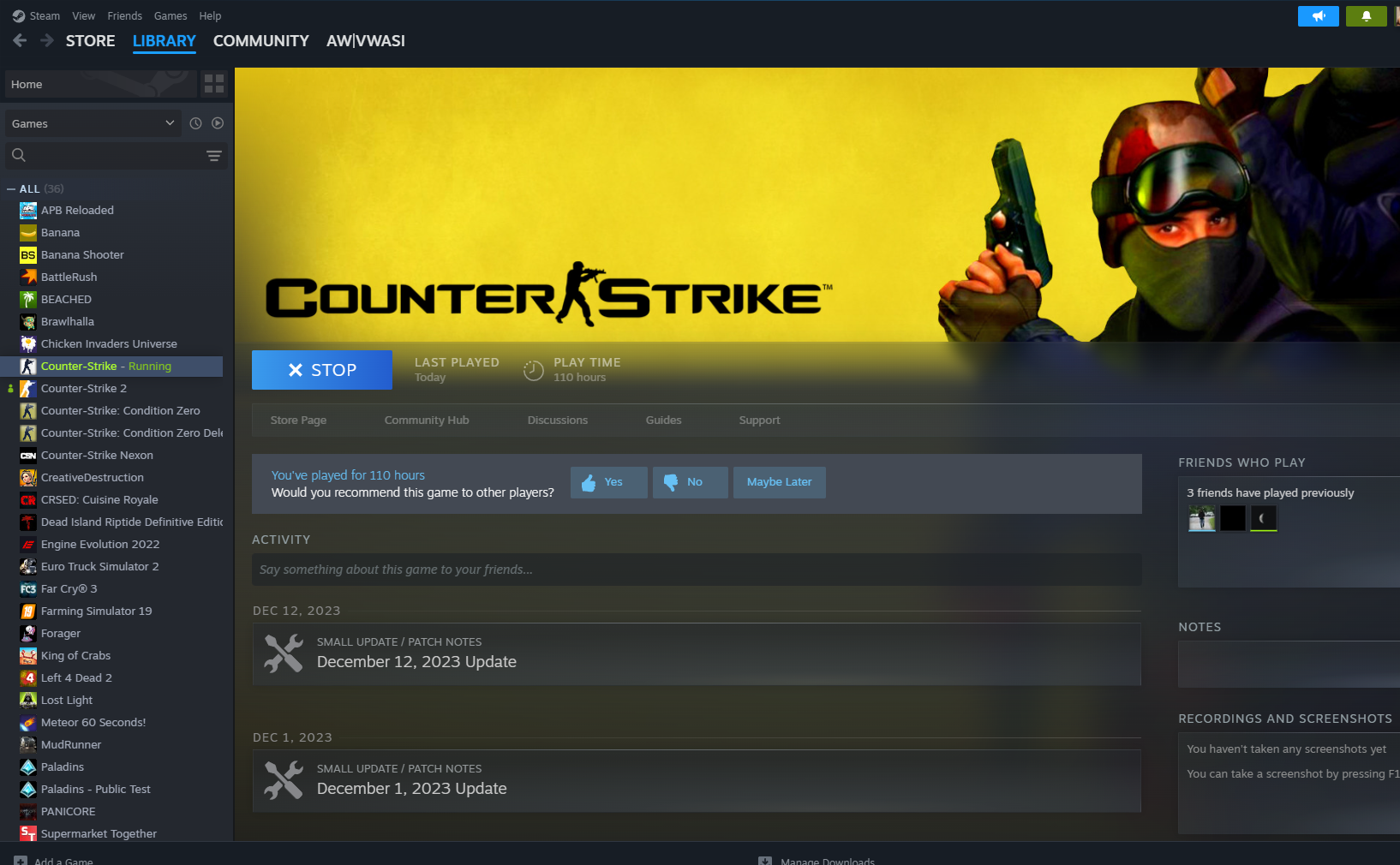Open the AW|VWASI profile menu
This screenshot has width=1400, height=865.
pyautogui.click(x=365, y=41)
